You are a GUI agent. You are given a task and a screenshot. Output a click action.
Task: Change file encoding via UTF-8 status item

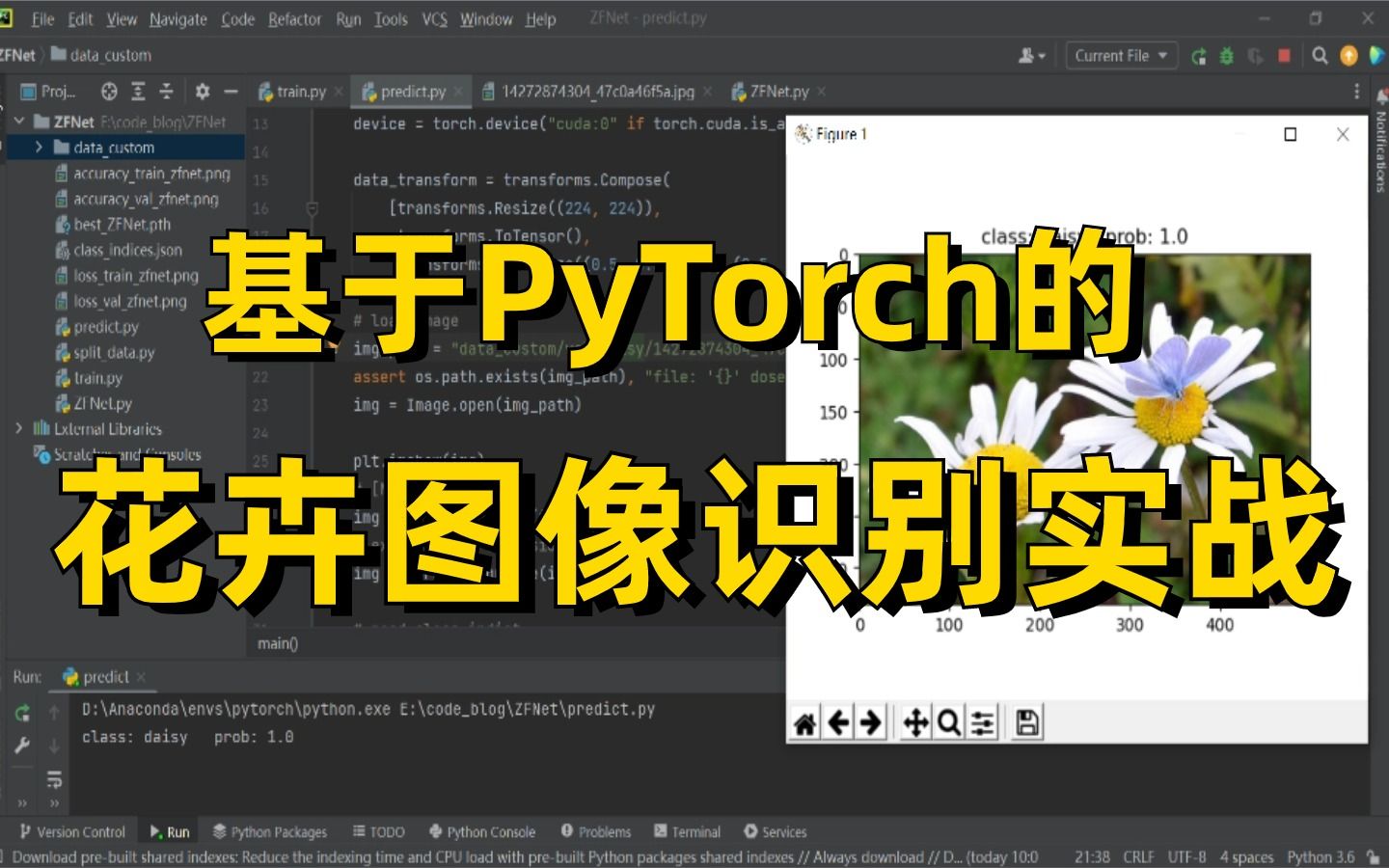1186,856
